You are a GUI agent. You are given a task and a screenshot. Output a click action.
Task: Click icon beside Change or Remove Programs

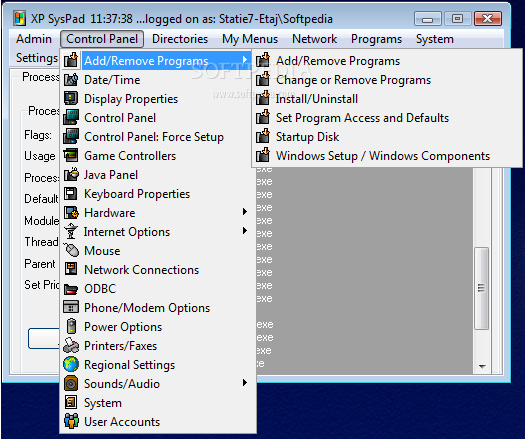tap(263, 79)
